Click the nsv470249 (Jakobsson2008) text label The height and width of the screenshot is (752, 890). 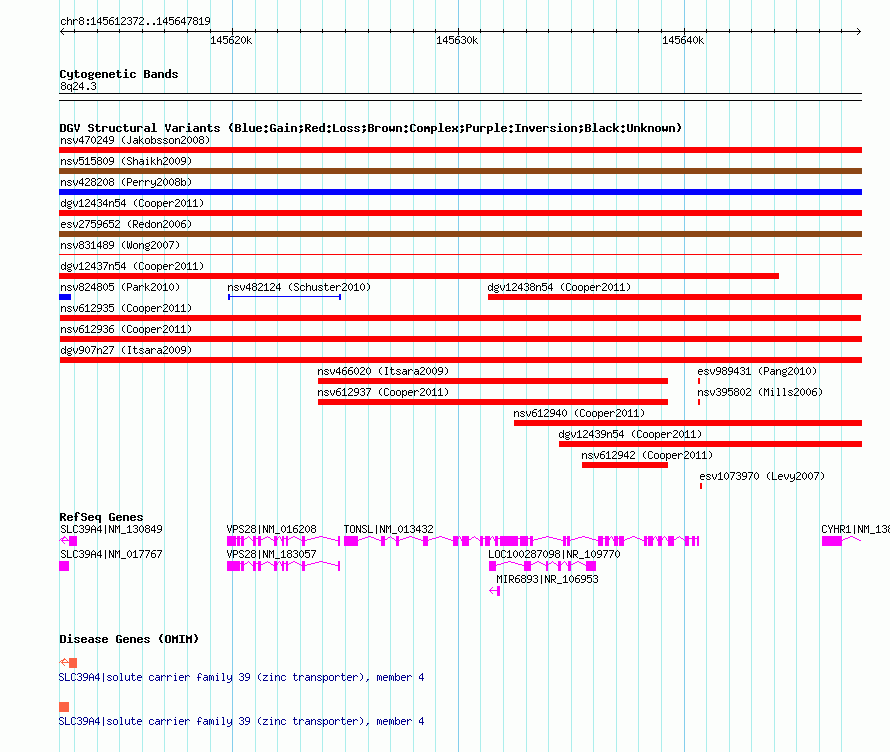(135, 140)
